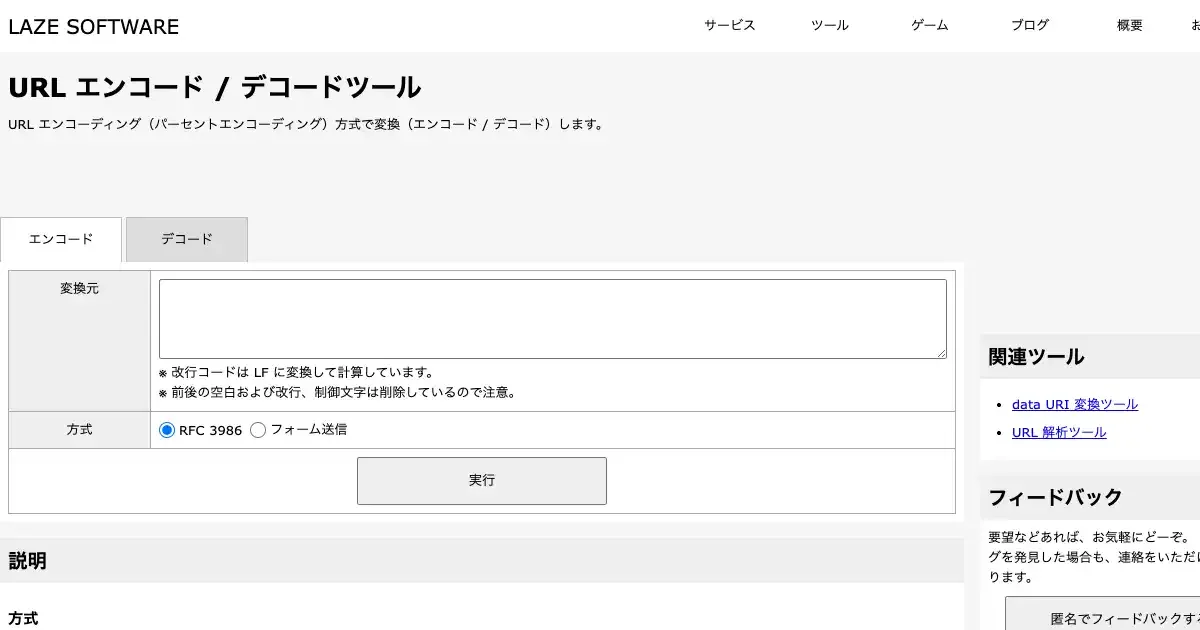Click the 匿名でフィードバック button

coord(1102,619)
